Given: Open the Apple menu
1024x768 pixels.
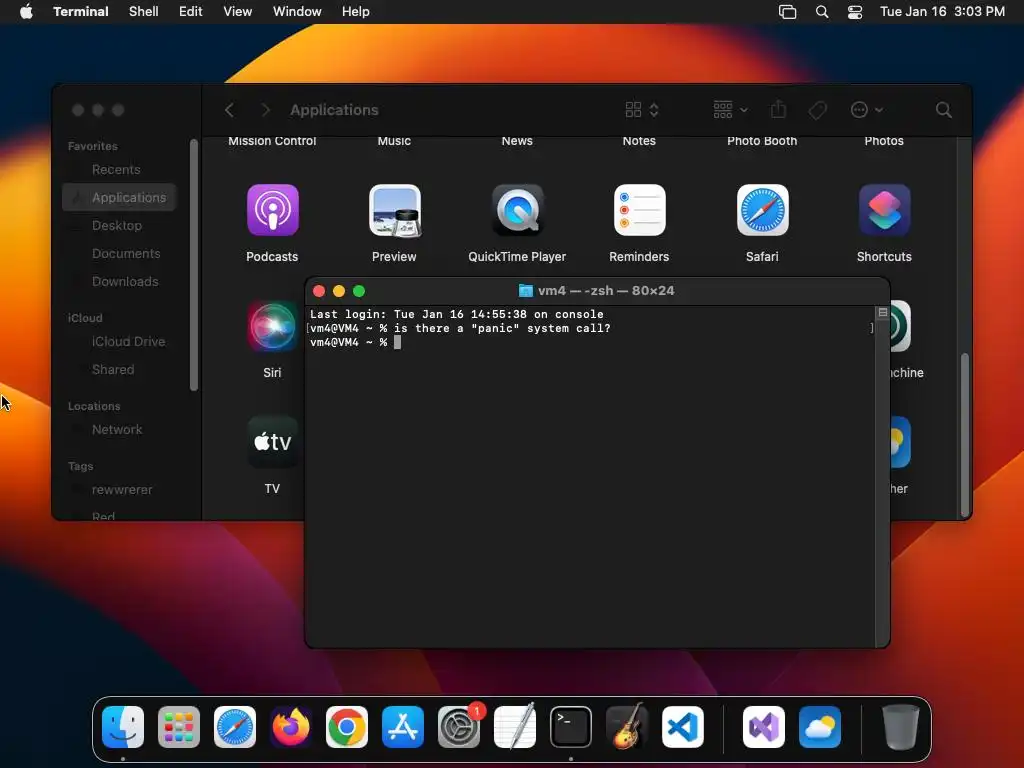Looking at the screenshot, I should click(x=26, y=12).
